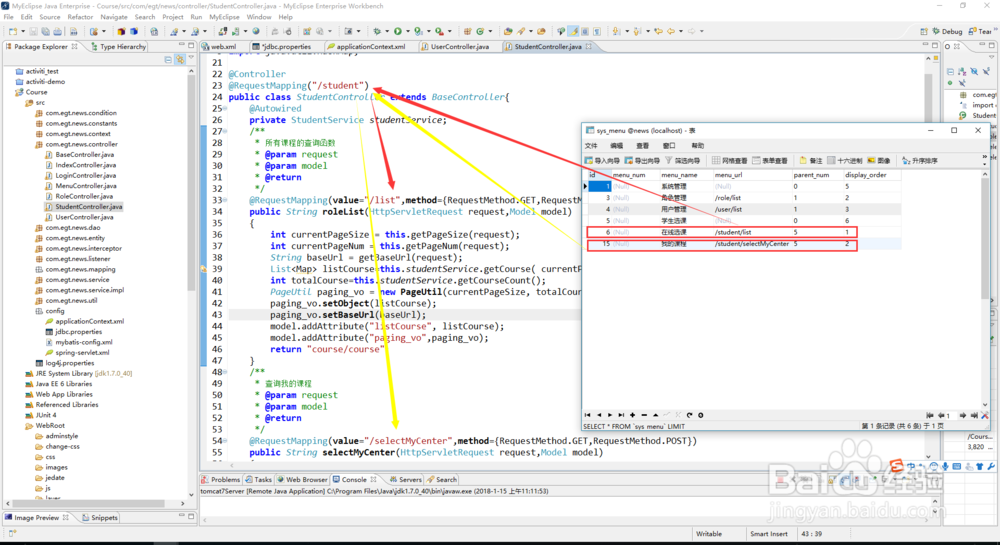The height and width of the screenshot is (545, 1000).
Task: Toggle Mark Occurrences highlighter icon
Action: (573, 31)
